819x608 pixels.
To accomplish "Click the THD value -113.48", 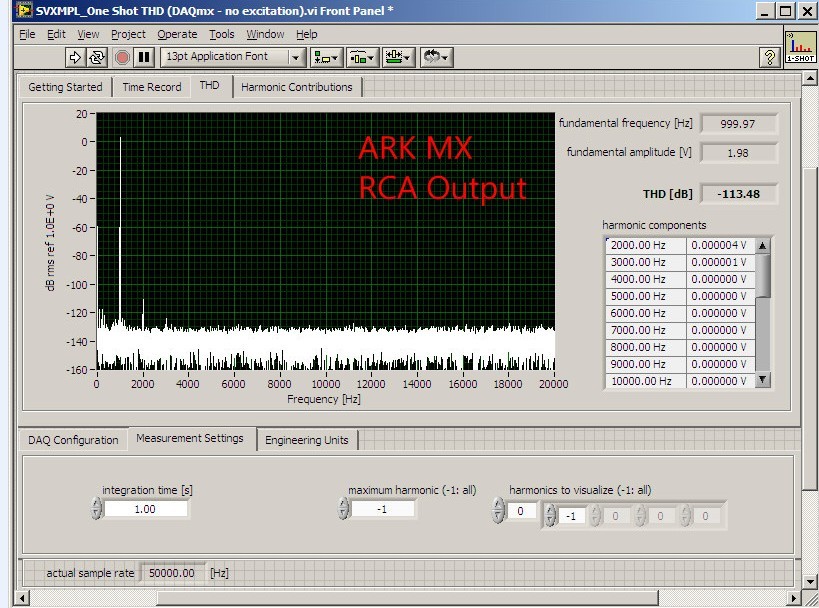I will pos(739,194).
